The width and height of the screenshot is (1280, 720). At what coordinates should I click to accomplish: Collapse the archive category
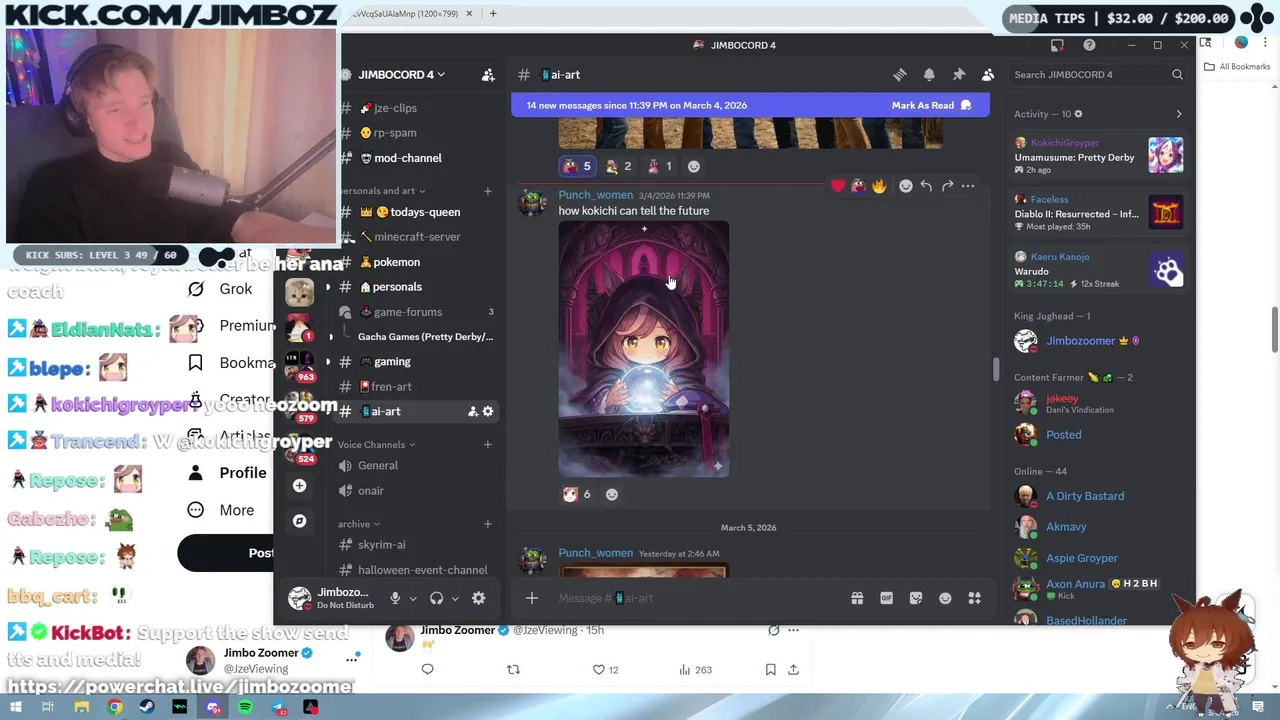(359, 524)
